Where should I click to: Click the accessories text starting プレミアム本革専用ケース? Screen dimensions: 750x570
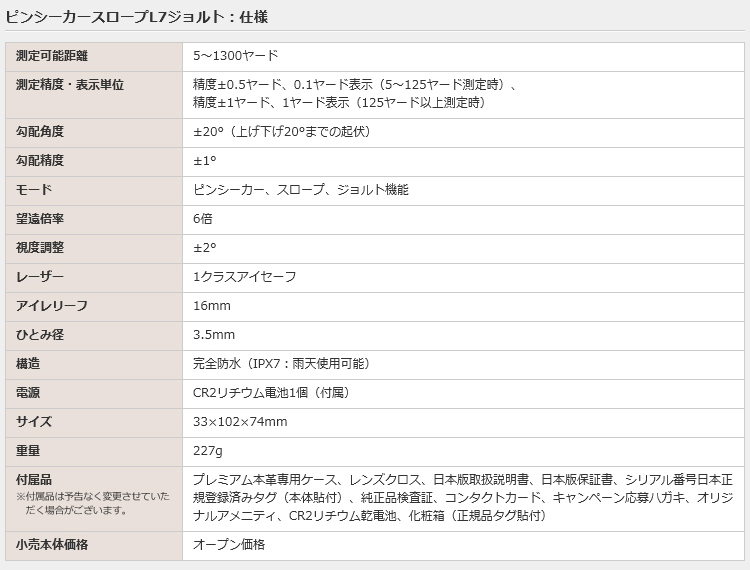(463, 480)
